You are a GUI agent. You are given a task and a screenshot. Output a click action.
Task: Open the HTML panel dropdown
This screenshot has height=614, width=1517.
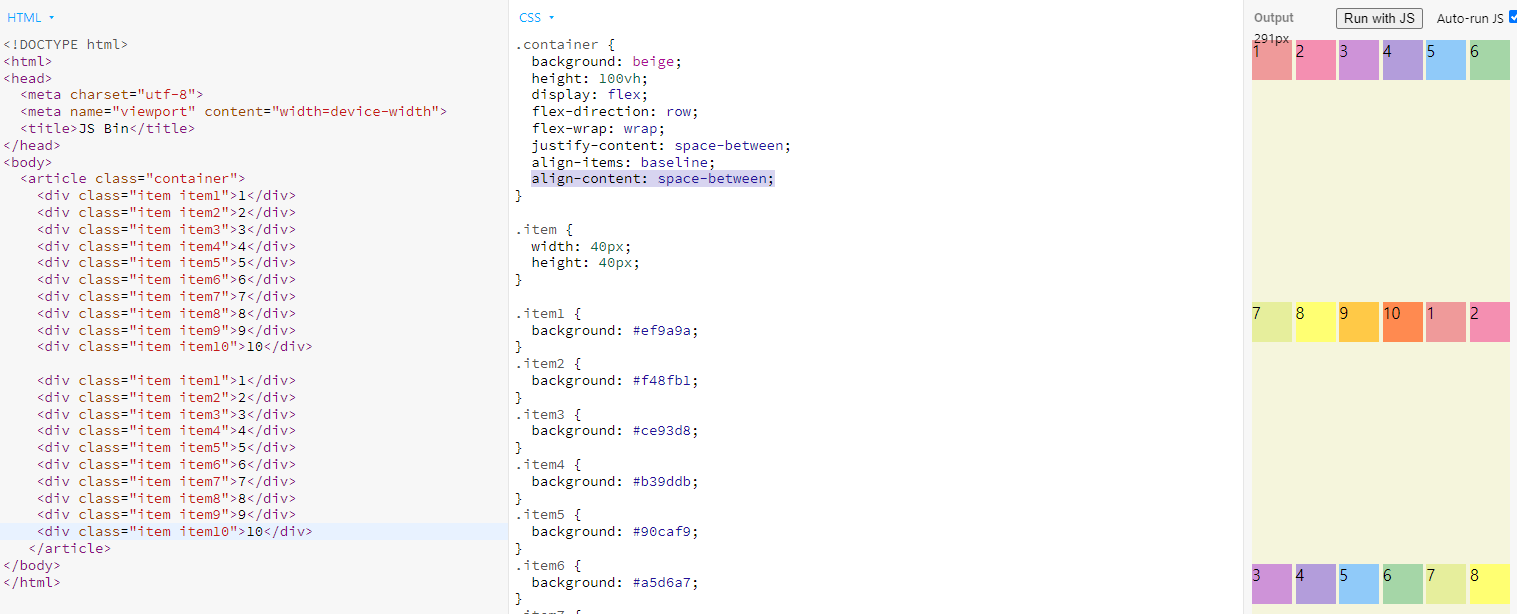31,18
